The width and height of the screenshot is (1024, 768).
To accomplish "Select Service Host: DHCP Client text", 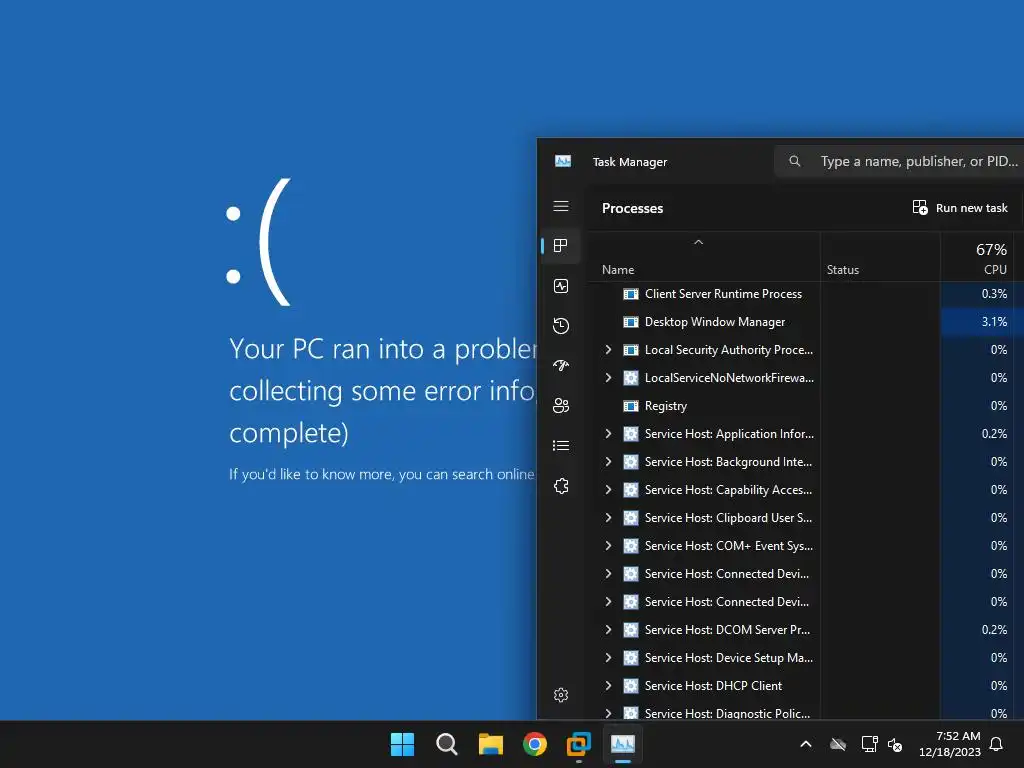I will click(712, 686).
